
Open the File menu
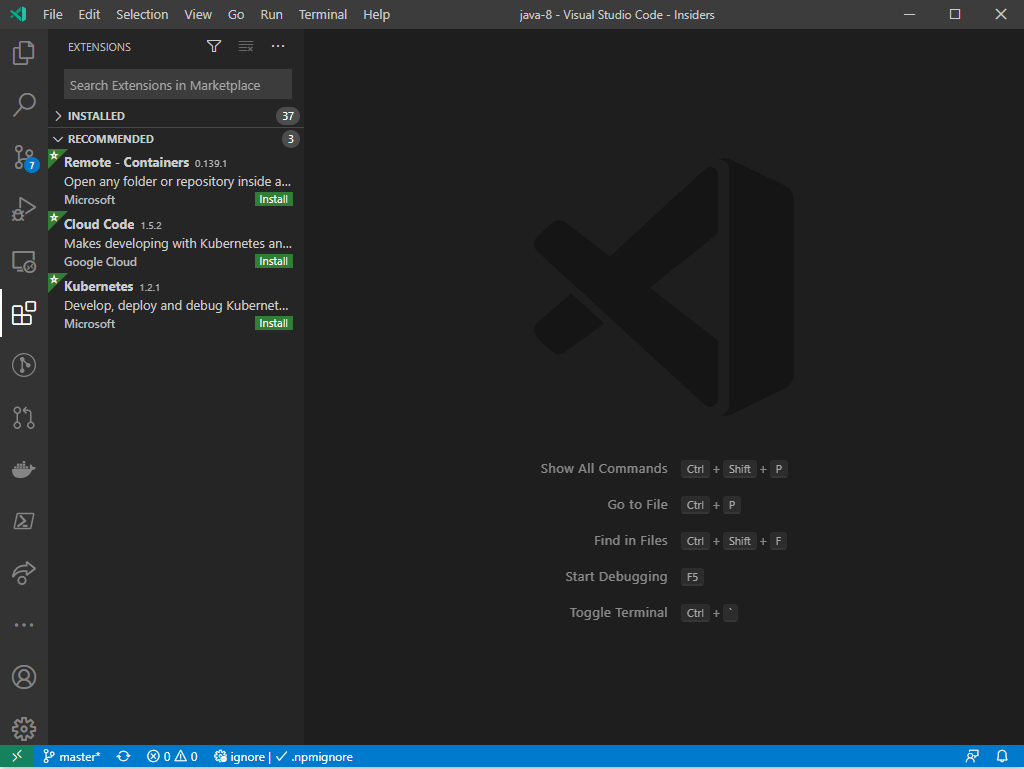[52, 14]
